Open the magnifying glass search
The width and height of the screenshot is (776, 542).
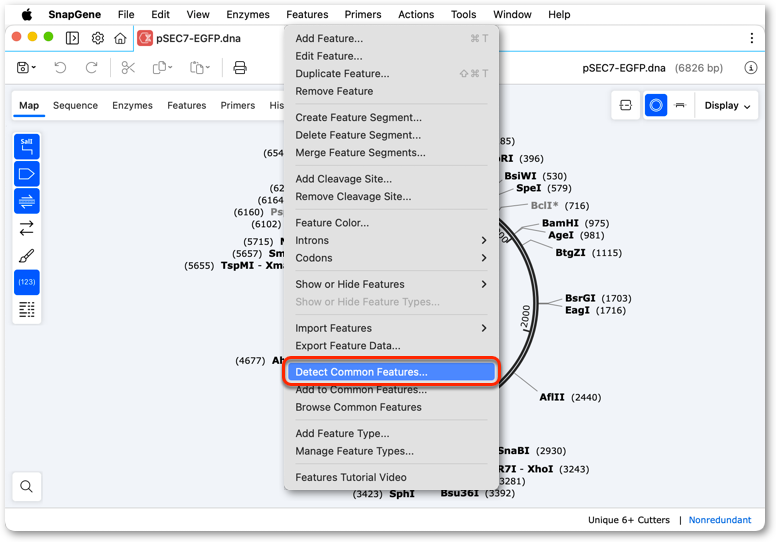pyautogui.click(x=27, y=487)
